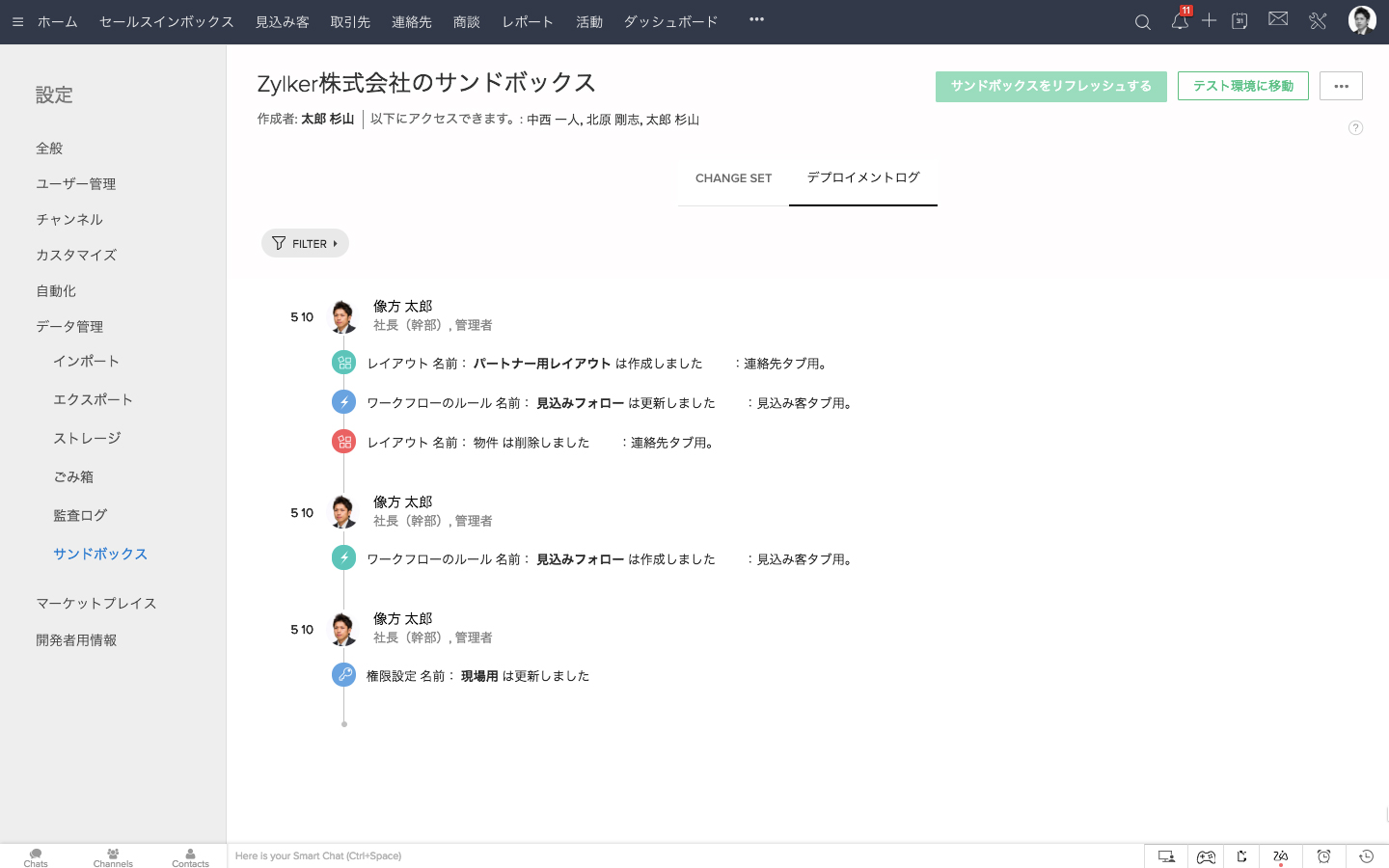
Task: Open the mail envelope icon
Action: pyautogui.click(x=1278, y=18)
